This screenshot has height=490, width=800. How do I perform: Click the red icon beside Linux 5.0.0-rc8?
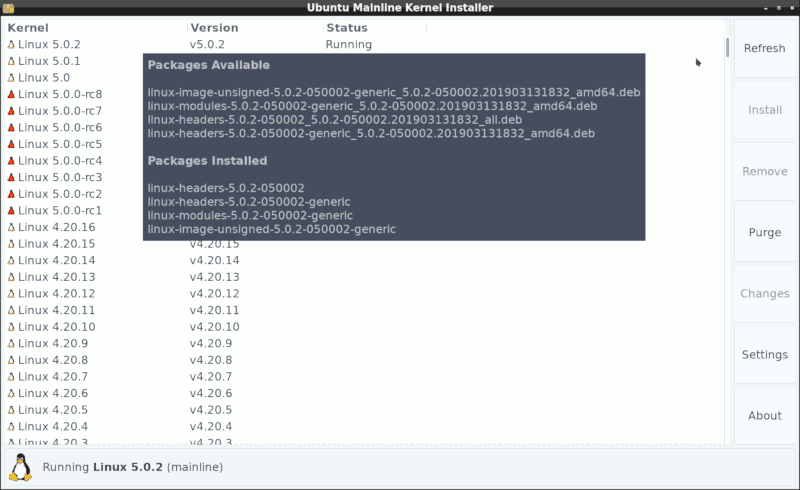point(11,94)
